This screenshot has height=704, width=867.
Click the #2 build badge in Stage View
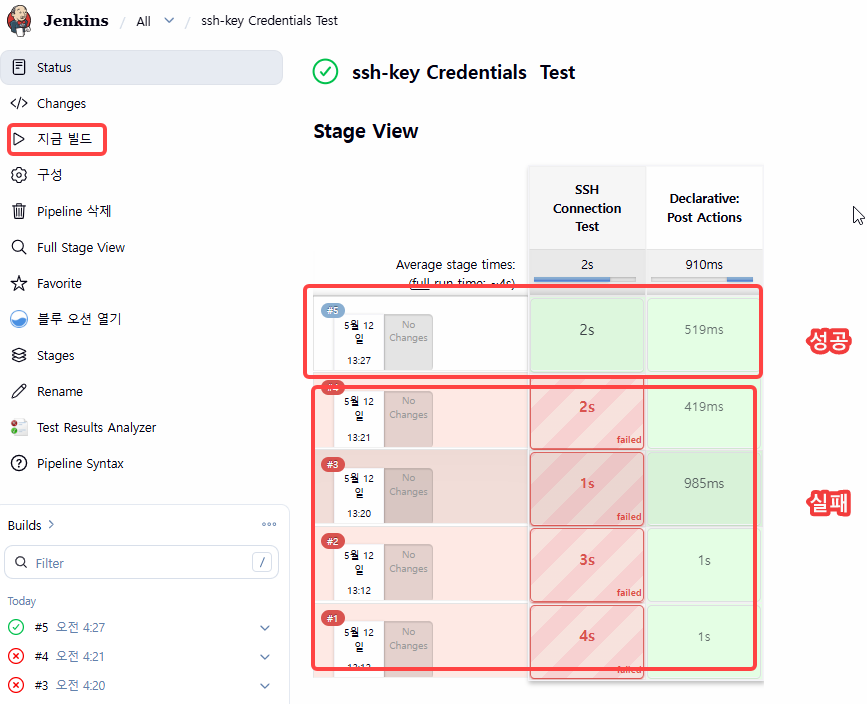pos(333,541)
